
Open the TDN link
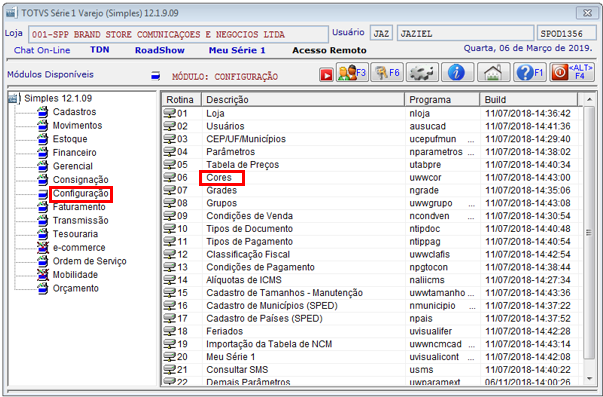pyautogui.click(x=100, y=50)
